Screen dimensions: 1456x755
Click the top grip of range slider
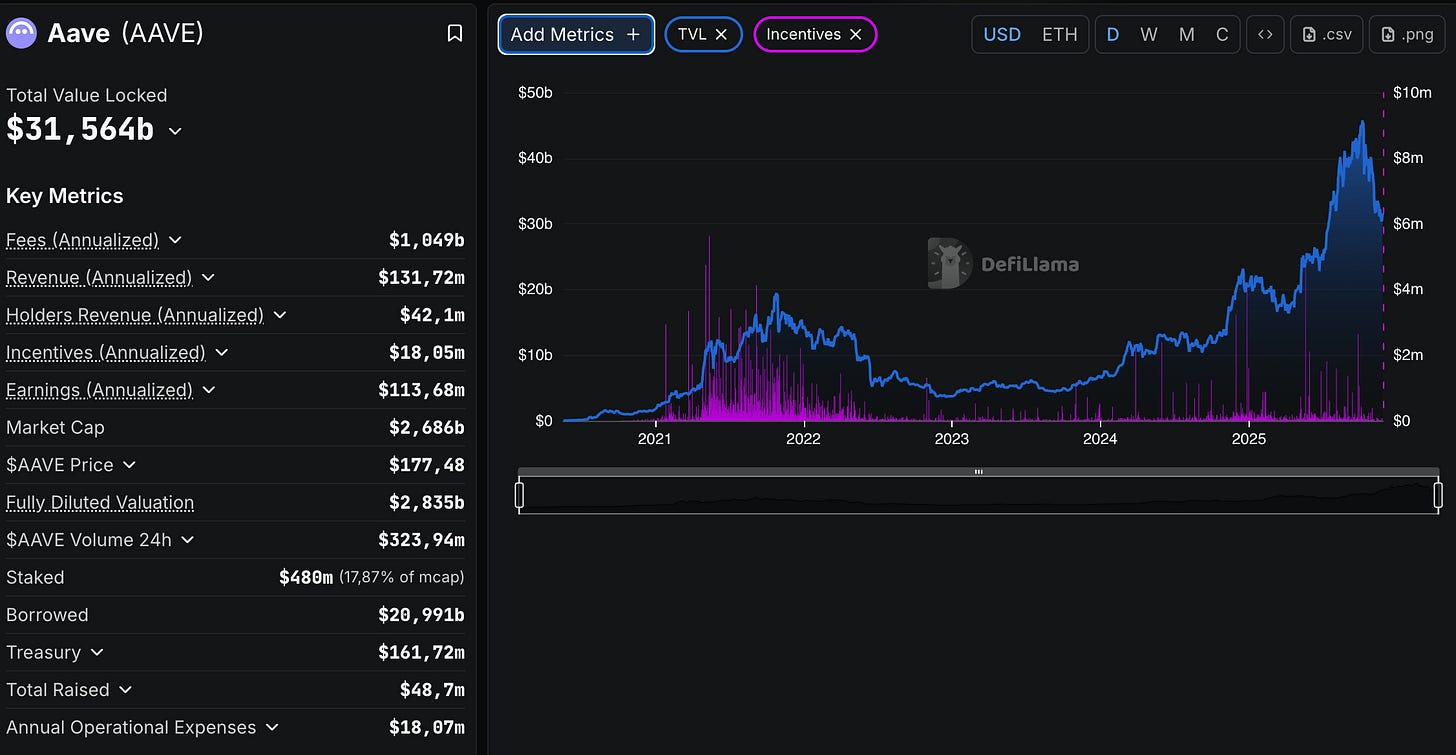(x=979, y=471)
